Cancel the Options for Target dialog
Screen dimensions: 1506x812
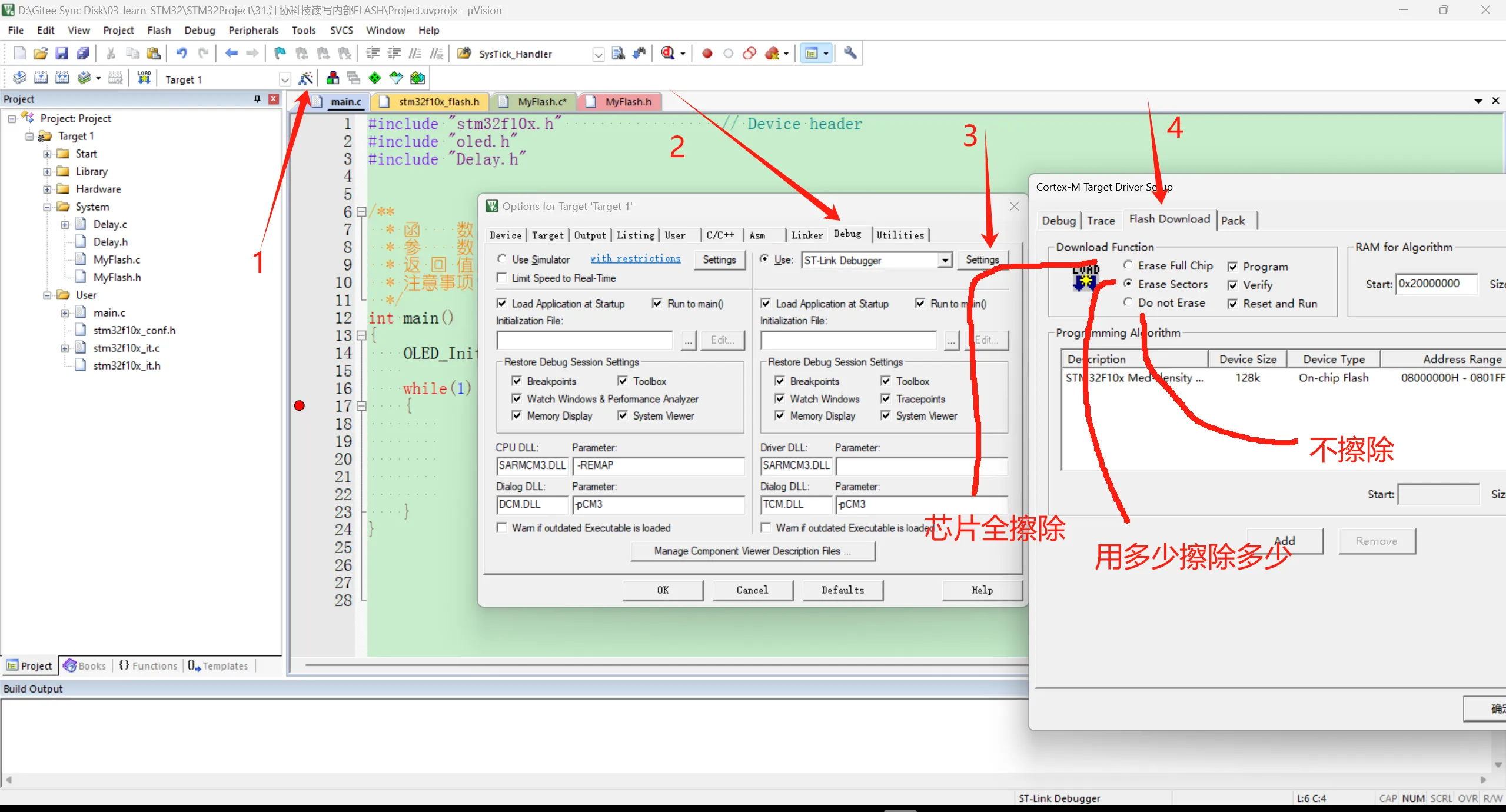click(752, 590)
